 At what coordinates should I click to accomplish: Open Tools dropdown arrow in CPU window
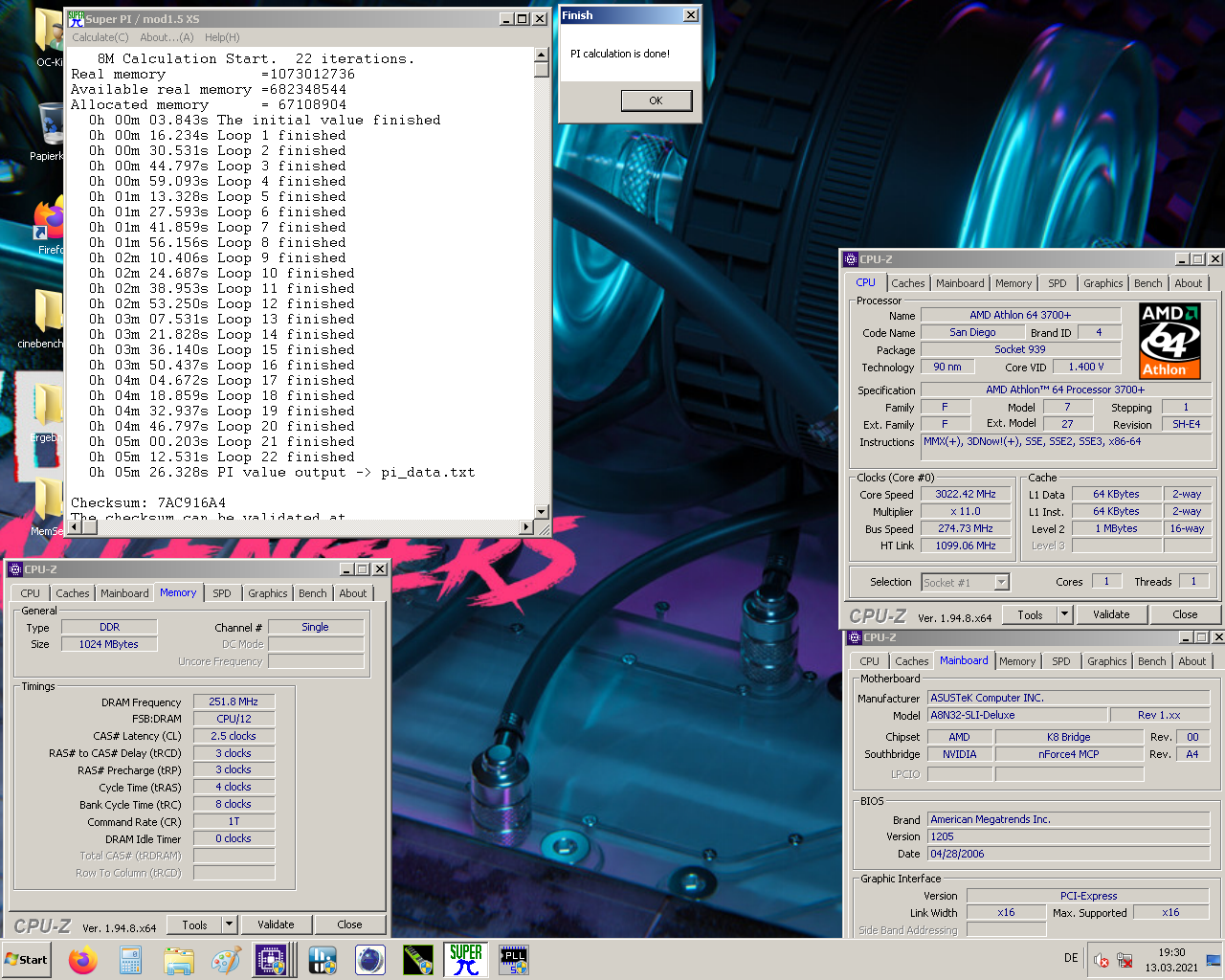coord(1064,614)
